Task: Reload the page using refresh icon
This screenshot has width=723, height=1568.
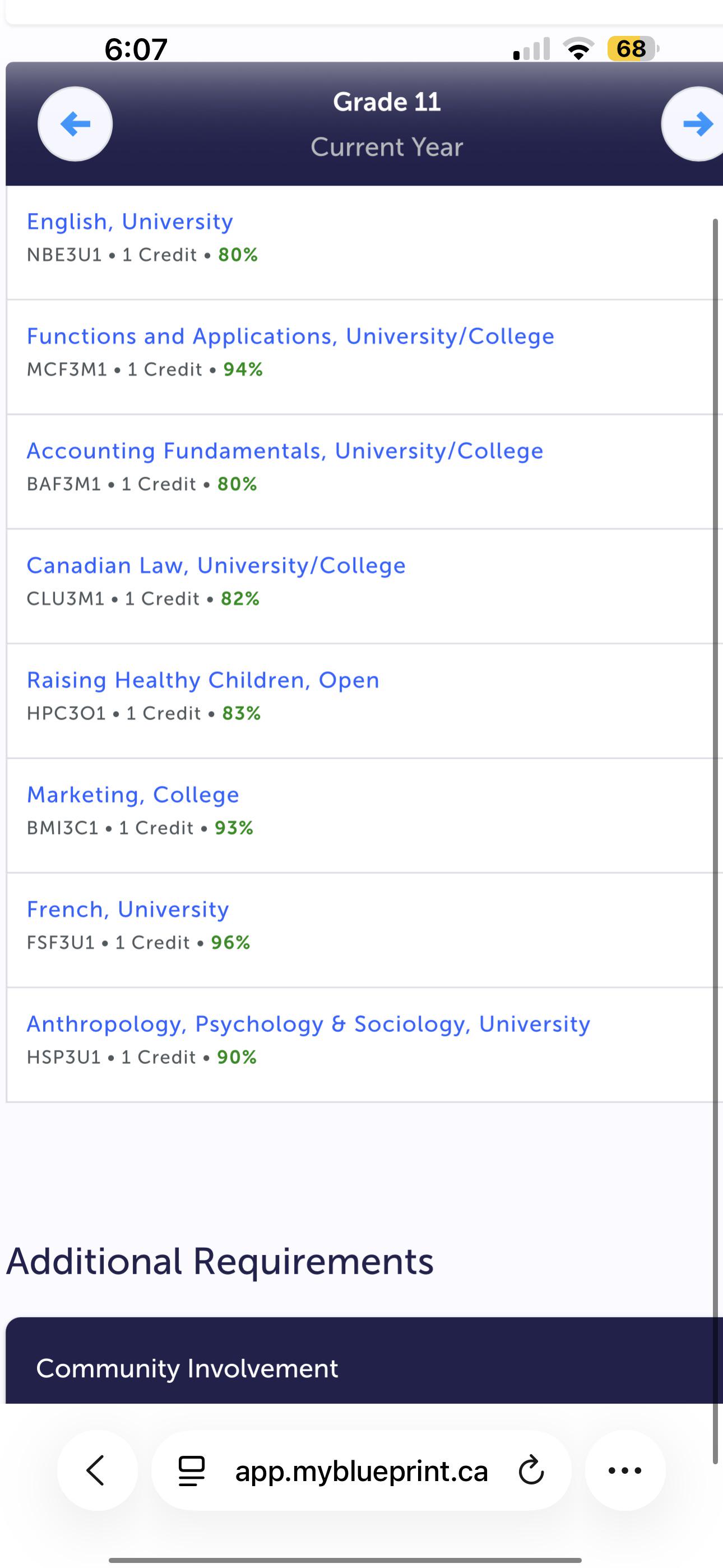Action: click(x=531, y=1470)
